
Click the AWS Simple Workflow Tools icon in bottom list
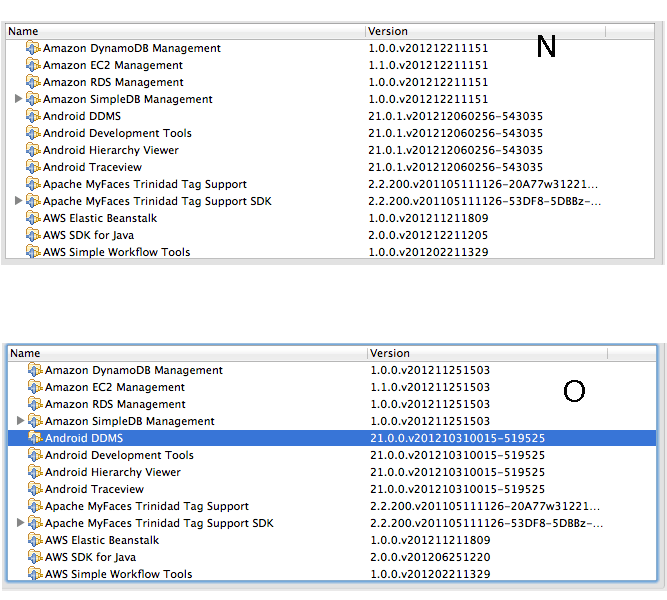[35, 574]
